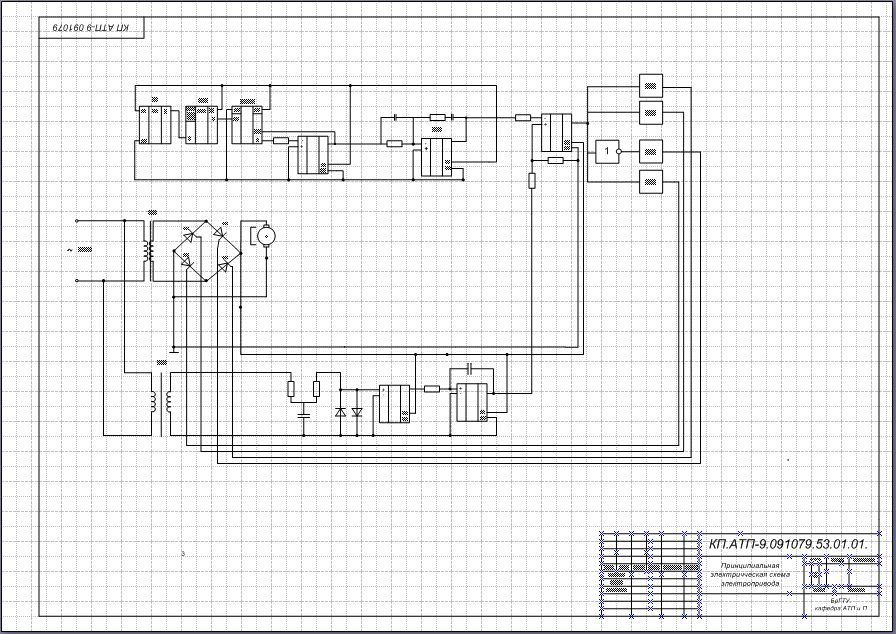
Task: Select the left vertical resistor after the lower transformer
Action: (290, 389)
